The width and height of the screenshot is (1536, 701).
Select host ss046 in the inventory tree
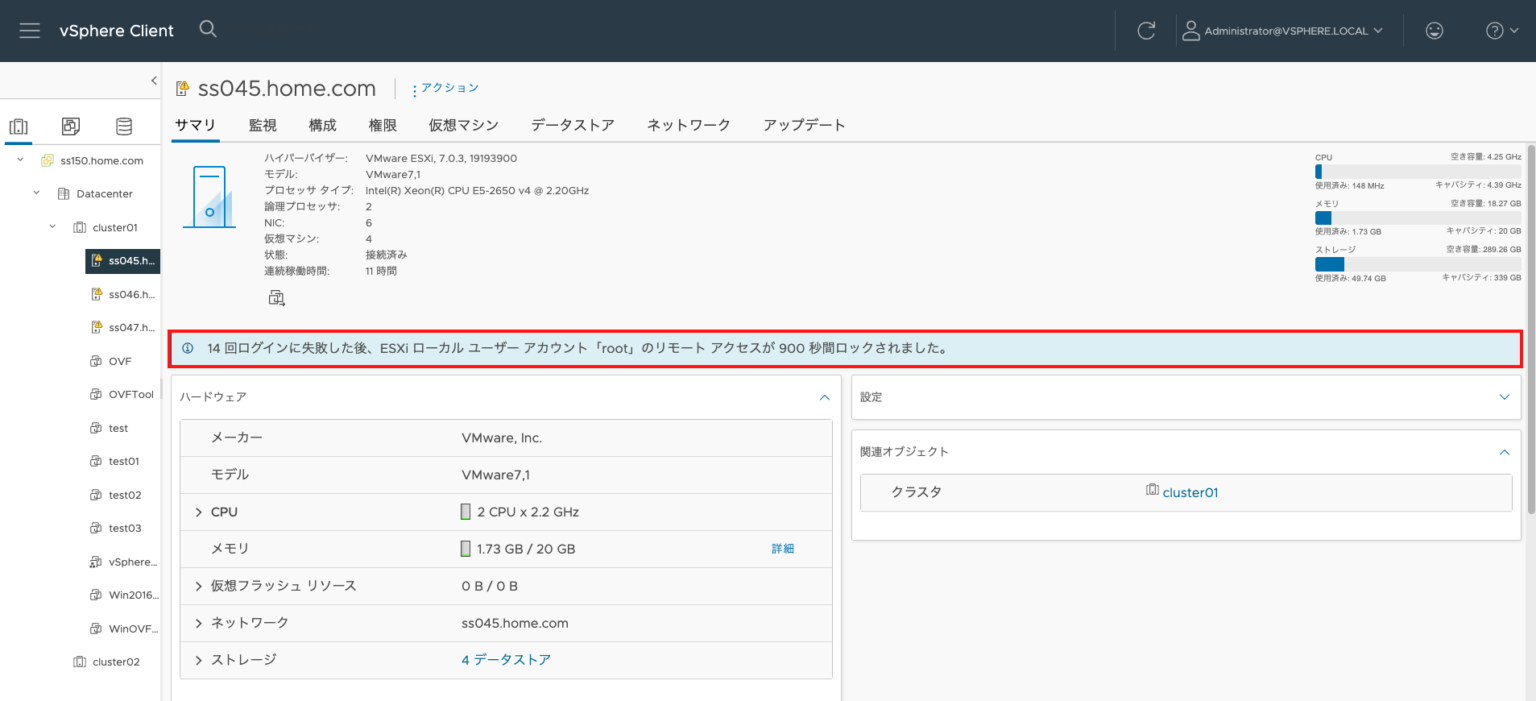(129, 294)
